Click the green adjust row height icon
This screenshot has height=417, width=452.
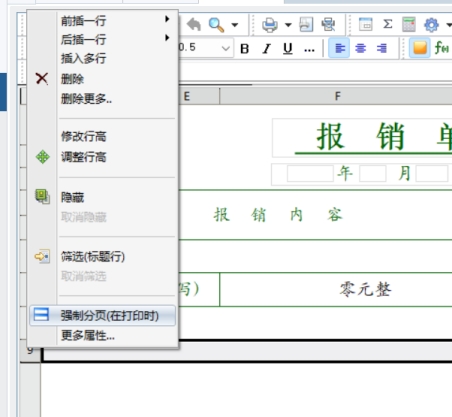pyautogui.click(x=42, y=157)
